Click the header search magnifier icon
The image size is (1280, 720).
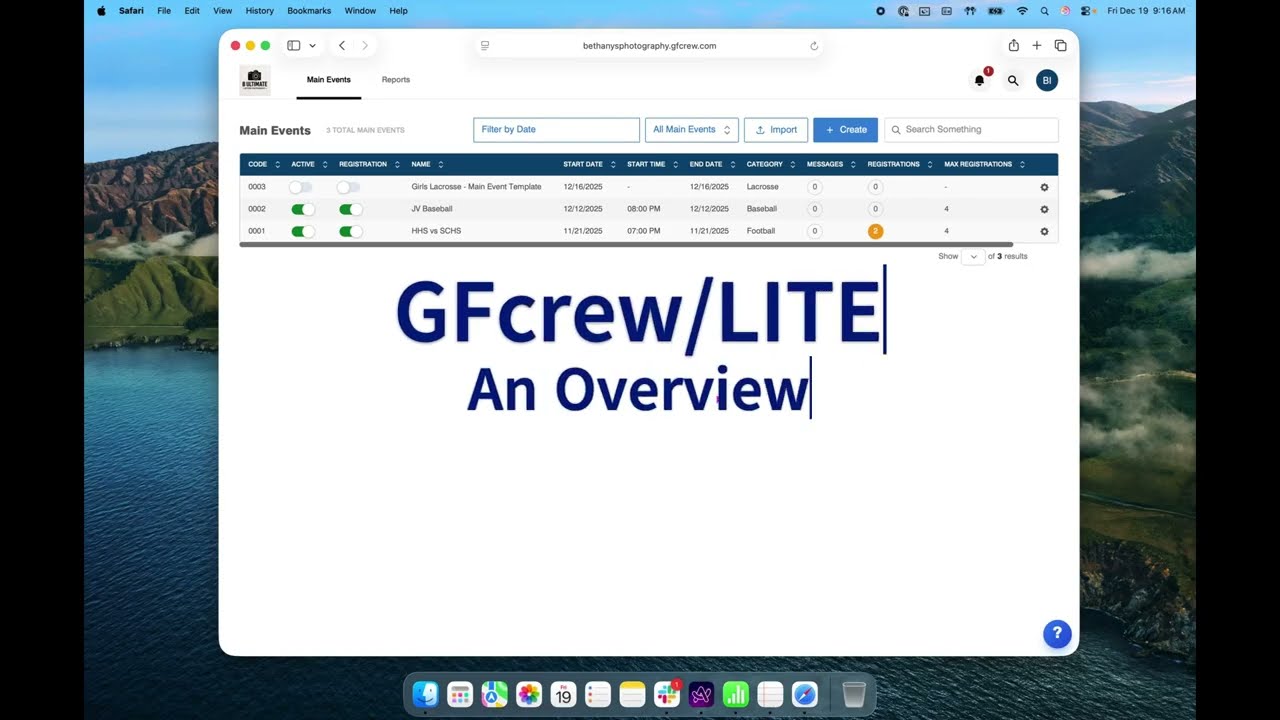click(x=1013, y=81)
